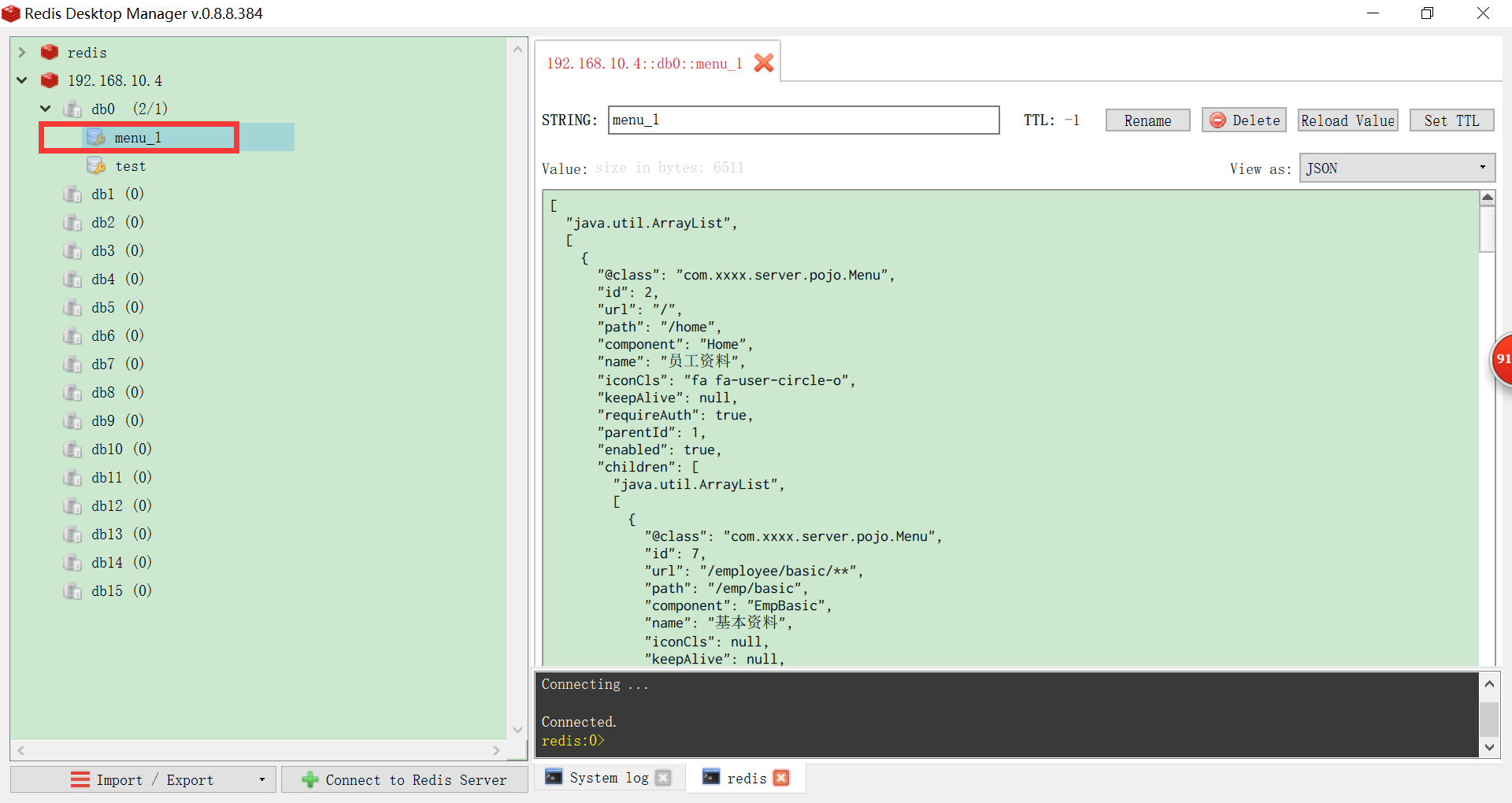Viewport: 1512px width, 803px height.
Task: Click the test key icon in db0
Action: pyautogui.click(x=95, y=165)
